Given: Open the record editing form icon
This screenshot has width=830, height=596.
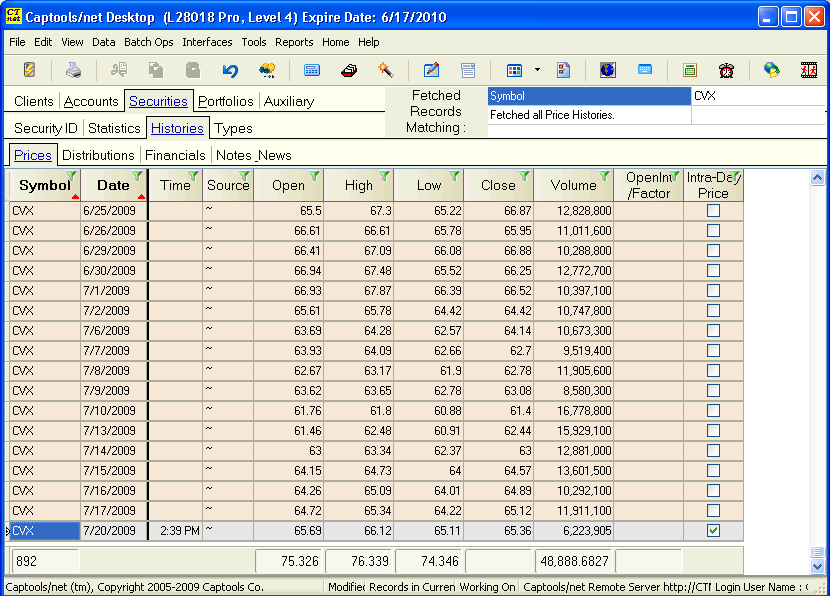Looking at the screenshot, I should (x=432, y=70).
